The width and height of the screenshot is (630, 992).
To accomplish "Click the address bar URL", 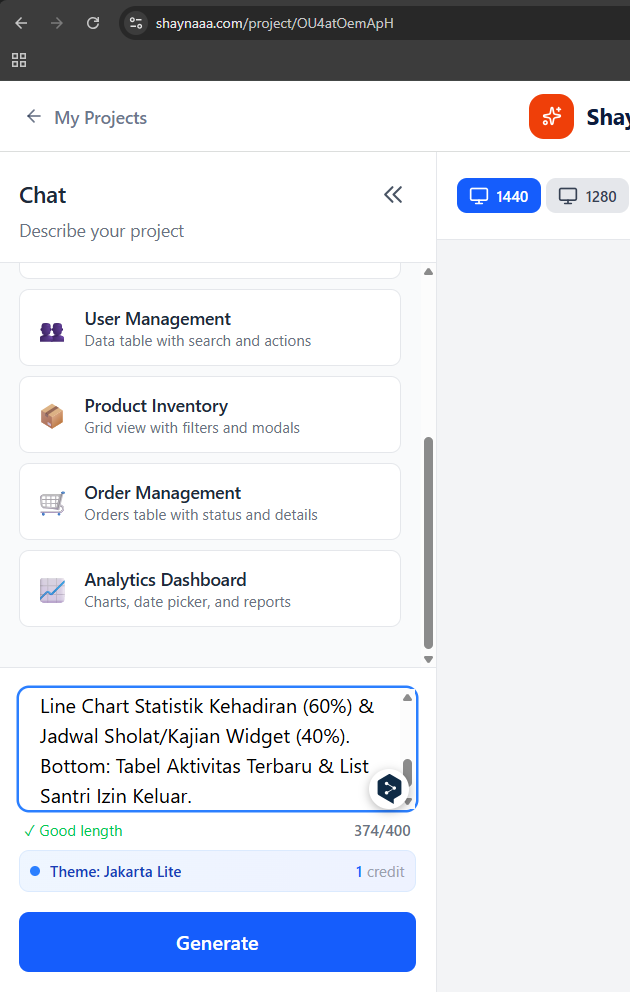I will click(275, 22).
